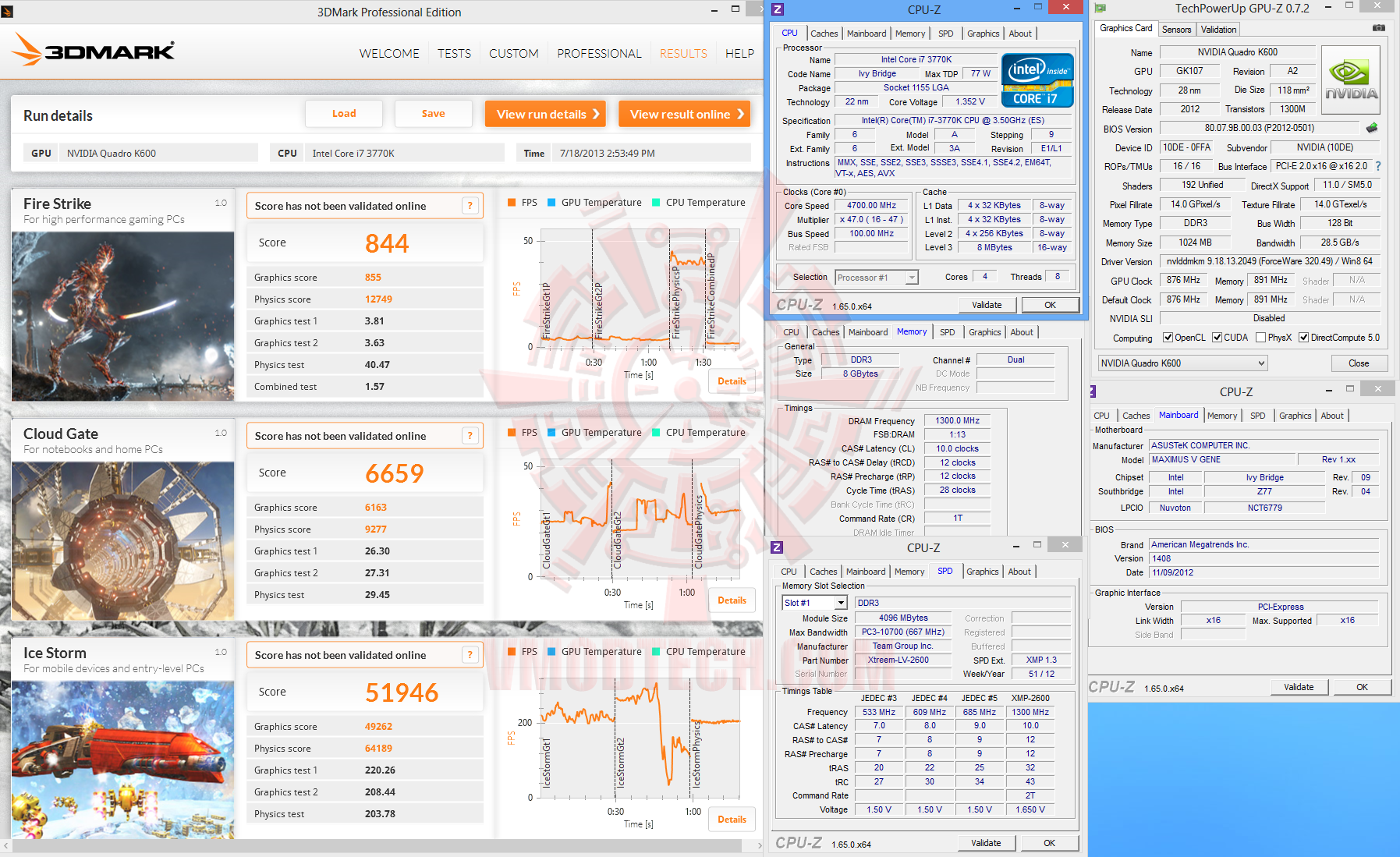1400x857 pixels.
Task: Open the CUSTOM section in 3DMark
Action: [514, 54]
